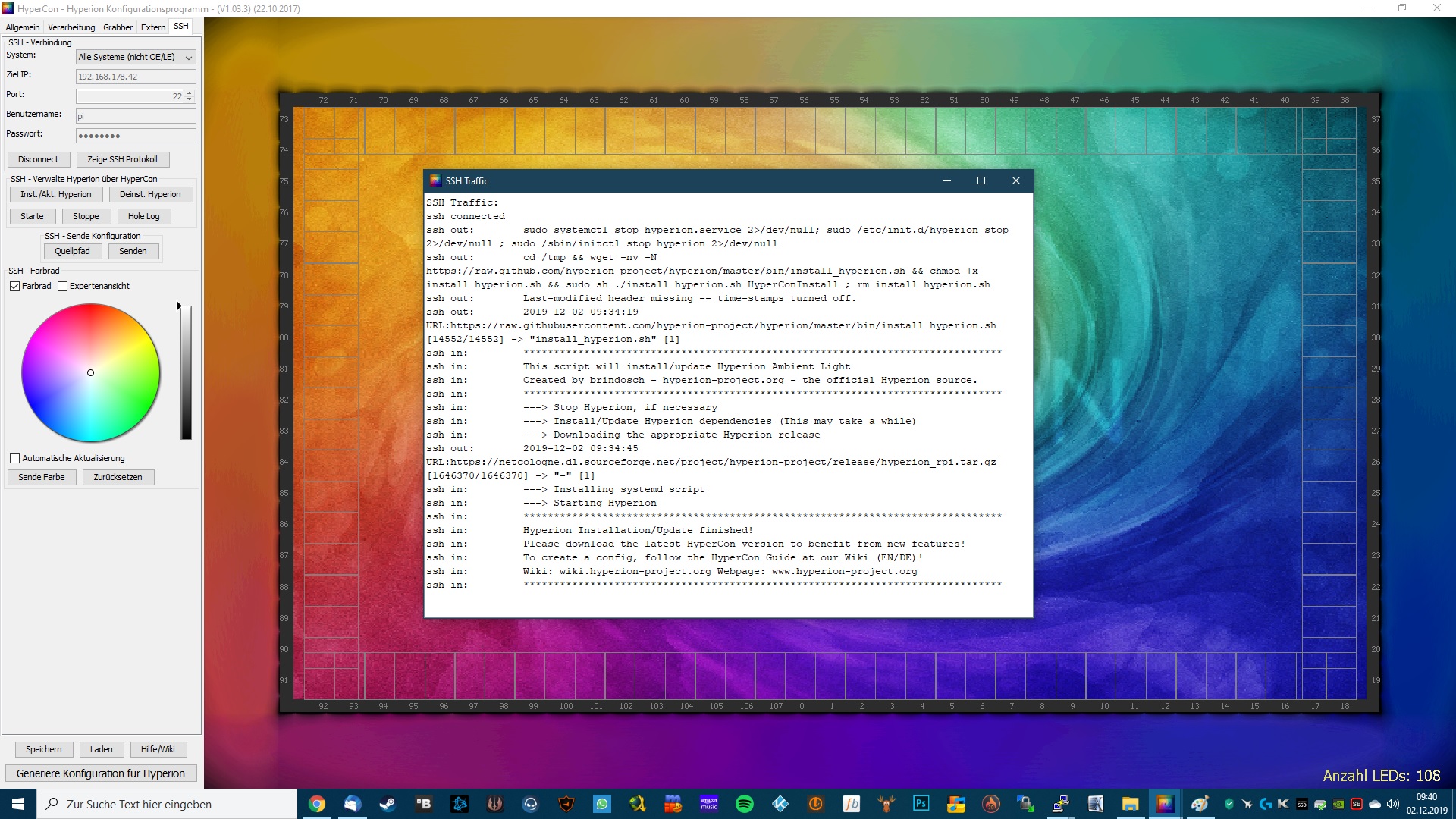Click the Stoppe button
The width and height of the screenshot is (1456, 819).
86,216
